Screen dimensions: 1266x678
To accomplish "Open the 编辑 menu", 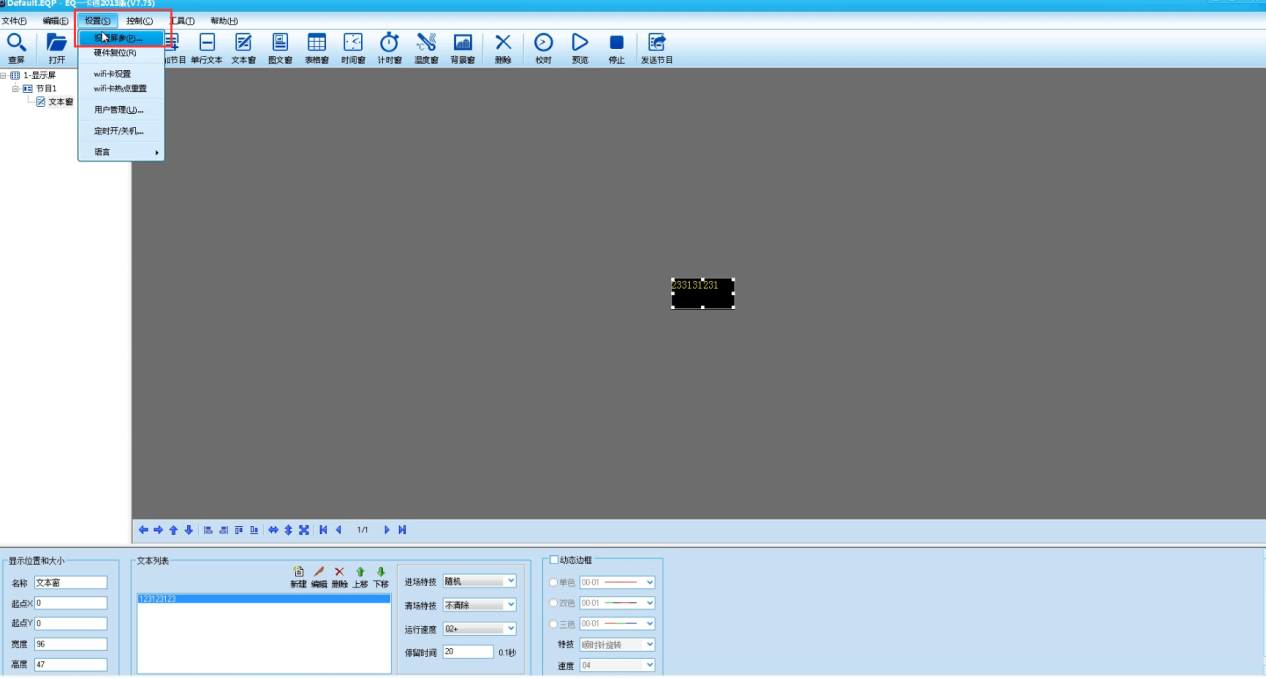I will (x=56, y=21).
